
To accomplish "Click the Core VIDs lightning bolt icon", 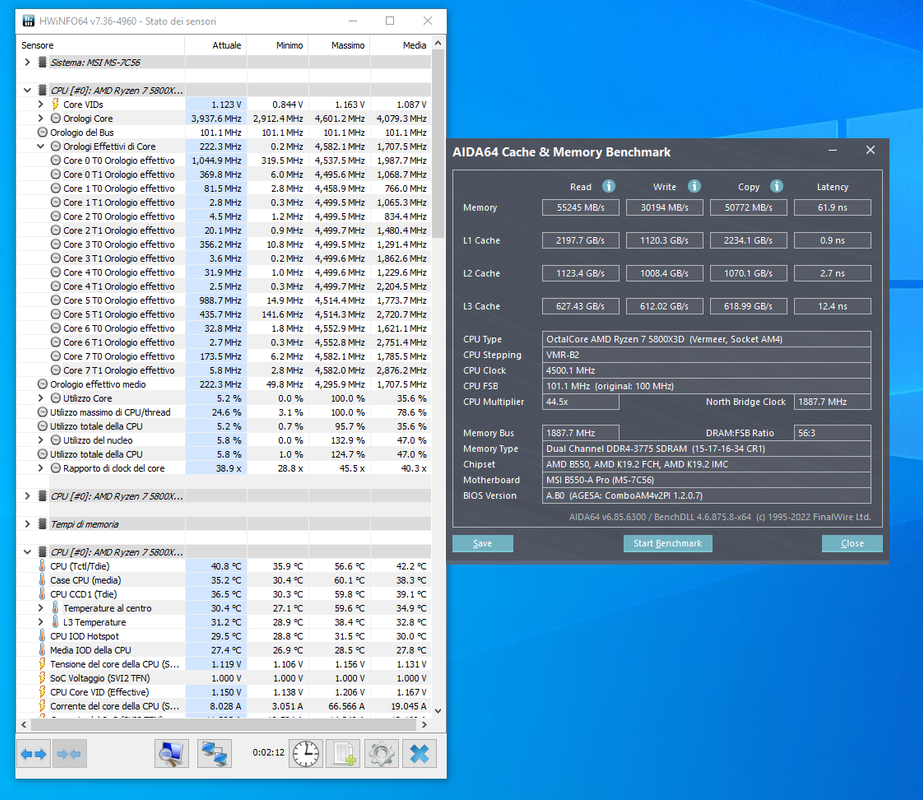I will tap(55, 104).
